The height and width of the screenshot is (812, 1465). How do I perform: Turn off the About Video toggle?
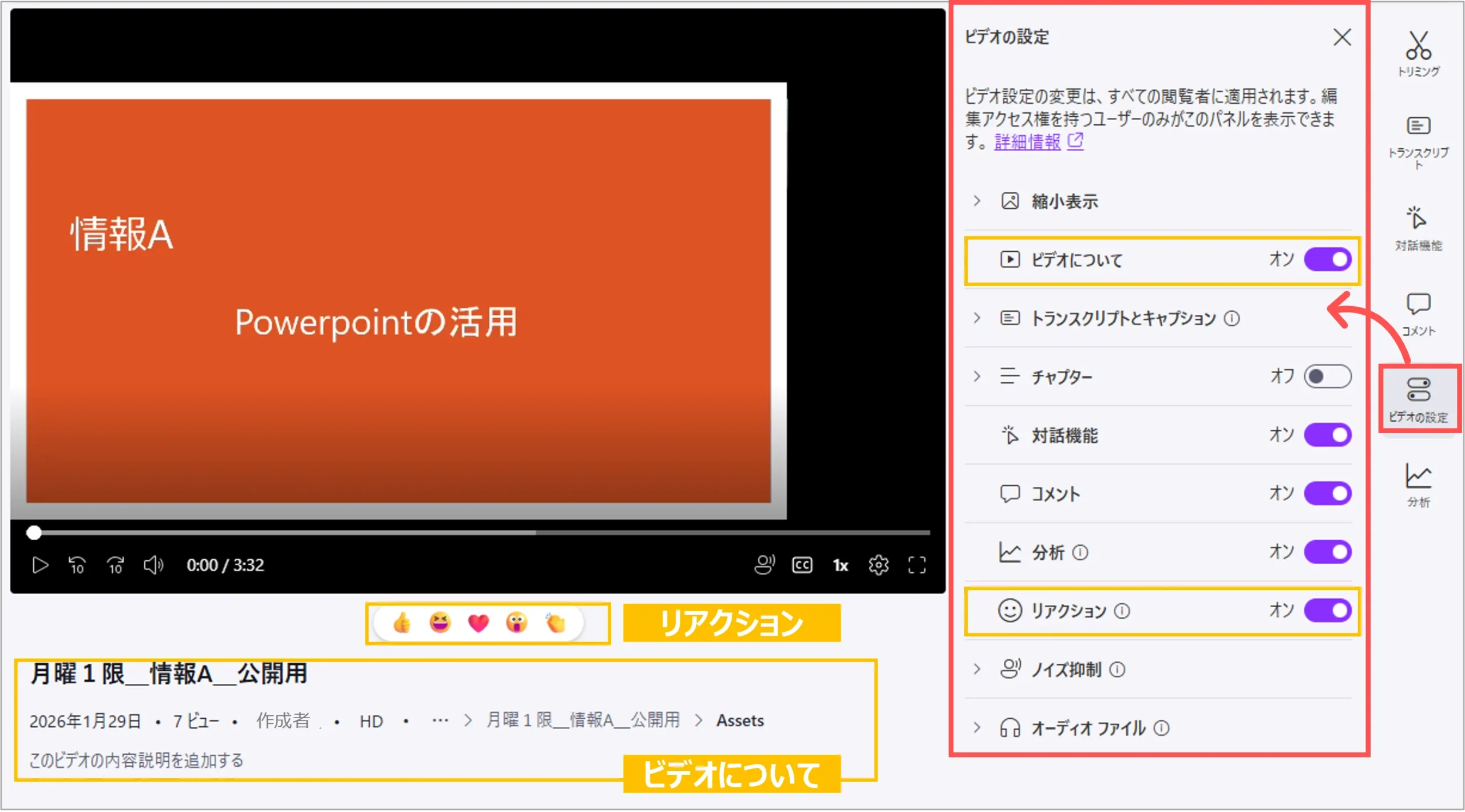click(1328, 260)
